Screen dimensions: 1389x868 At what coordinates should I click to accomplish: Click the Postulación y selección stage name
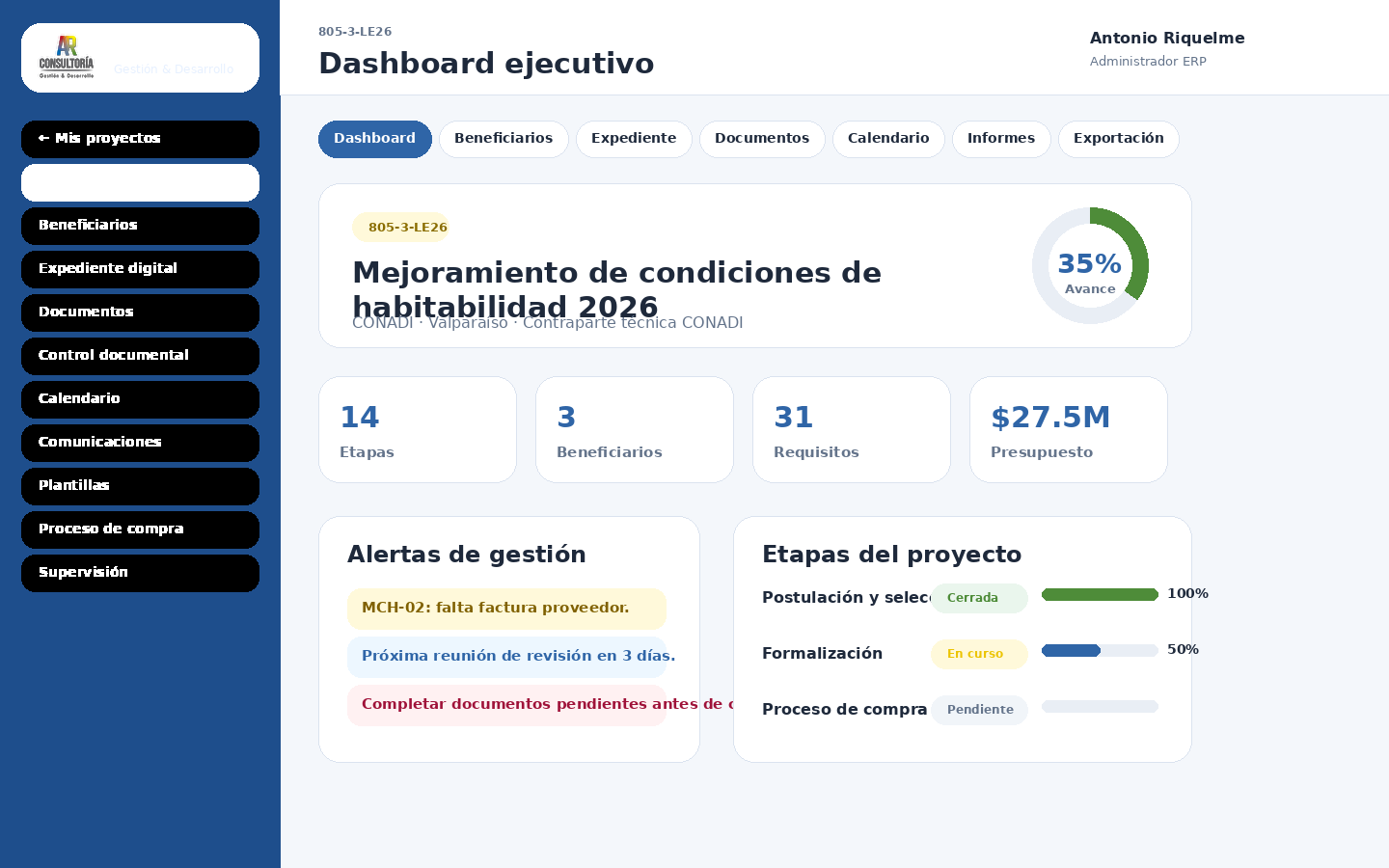click(x=846, y=598)
